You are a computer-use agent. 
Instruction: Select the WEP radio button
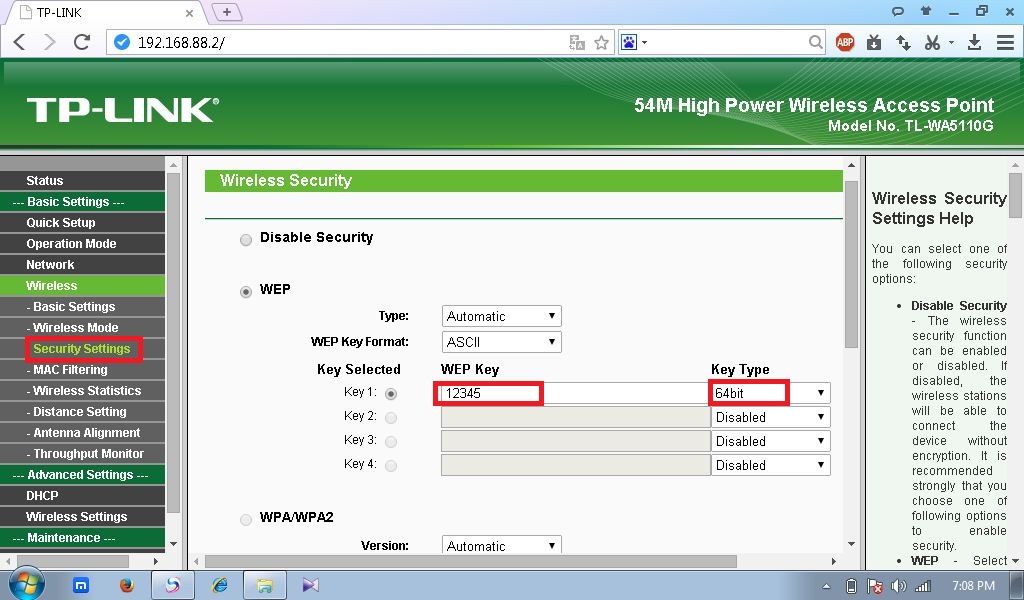[x=246, y=291]
